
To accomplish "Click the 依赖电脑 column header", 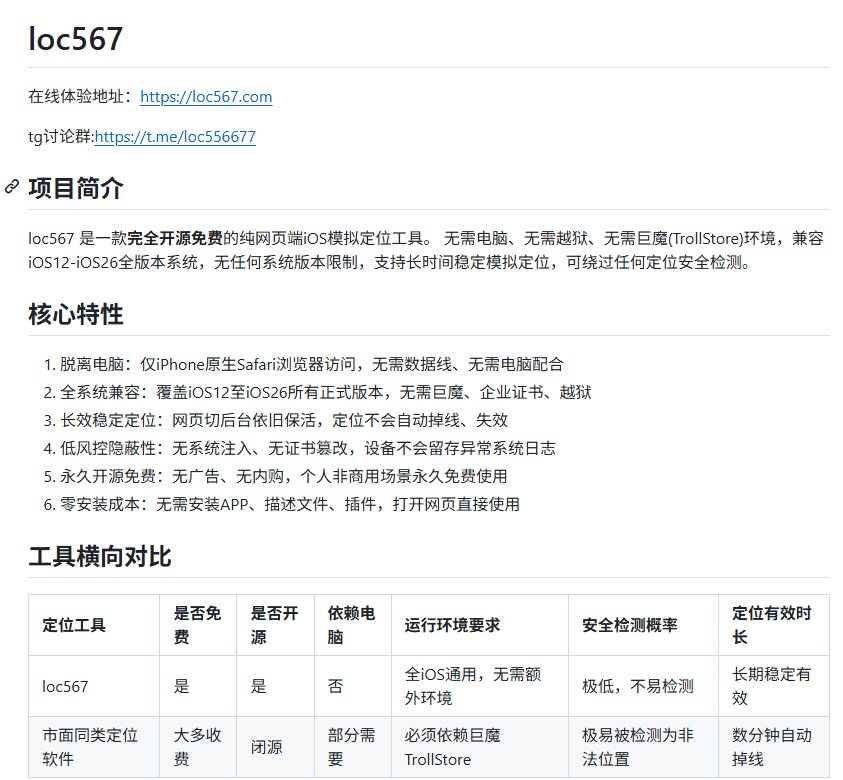I will coord(353,625).
